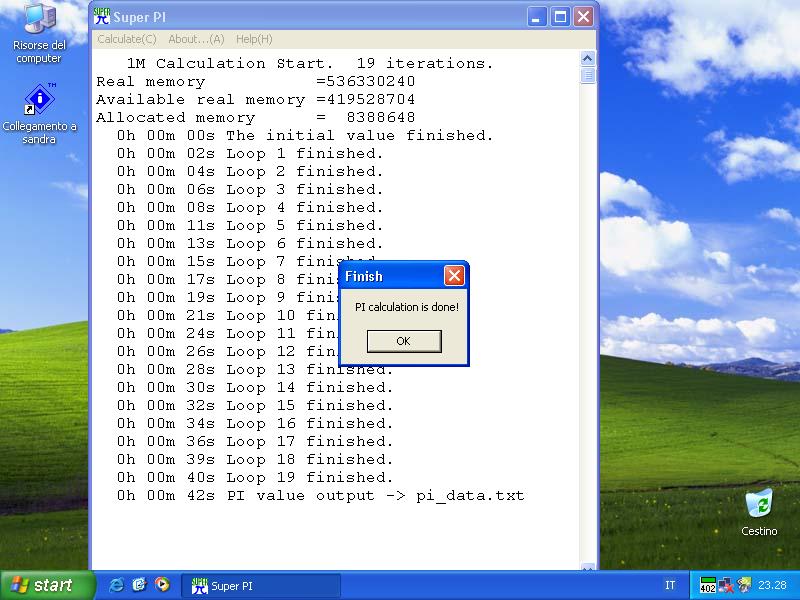The height and width of the screenshot is (600, 800).
Task: Click 'The initial value finished.' line
Action: pos(305,136)
